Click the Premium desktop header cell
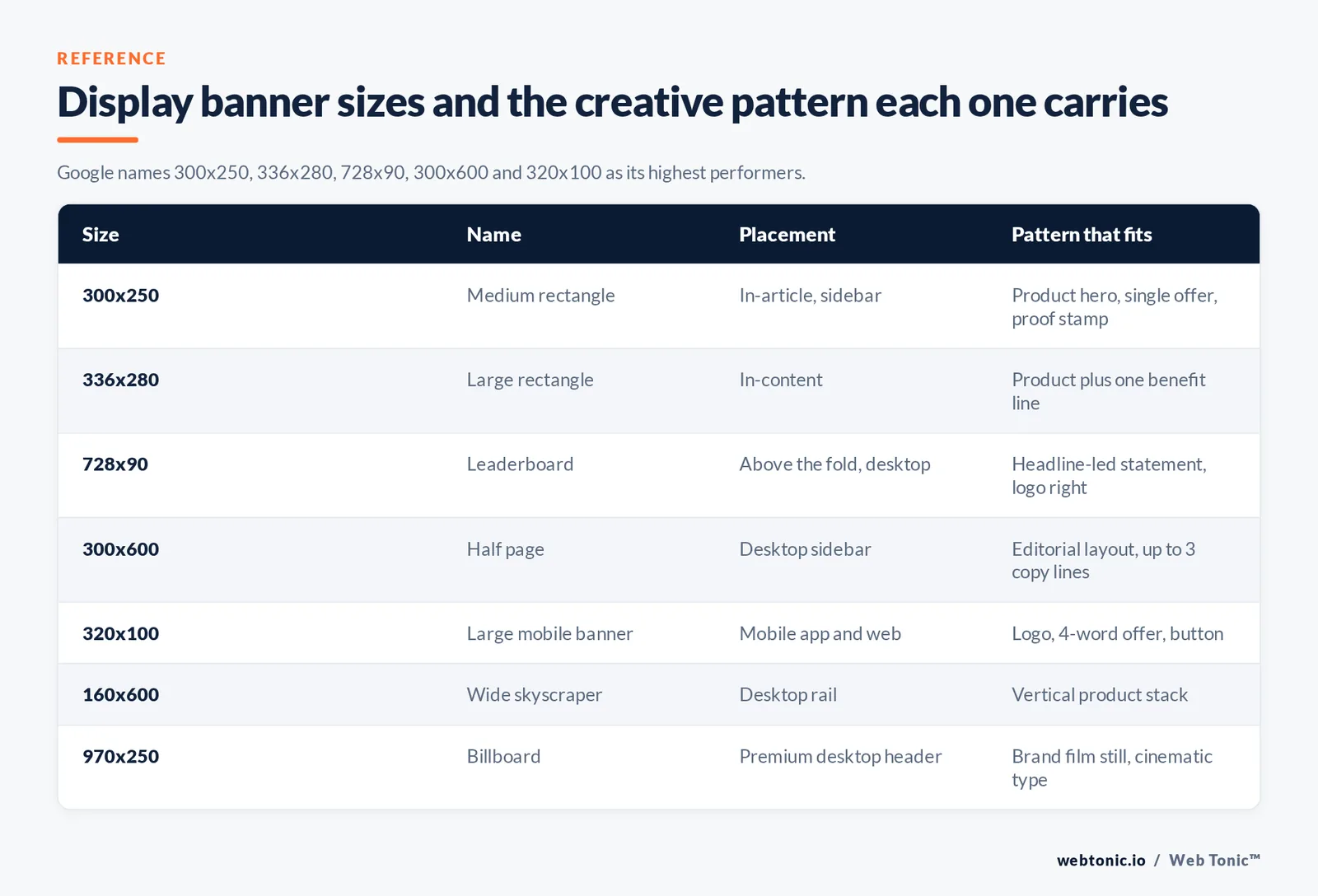 pos(840,756)
